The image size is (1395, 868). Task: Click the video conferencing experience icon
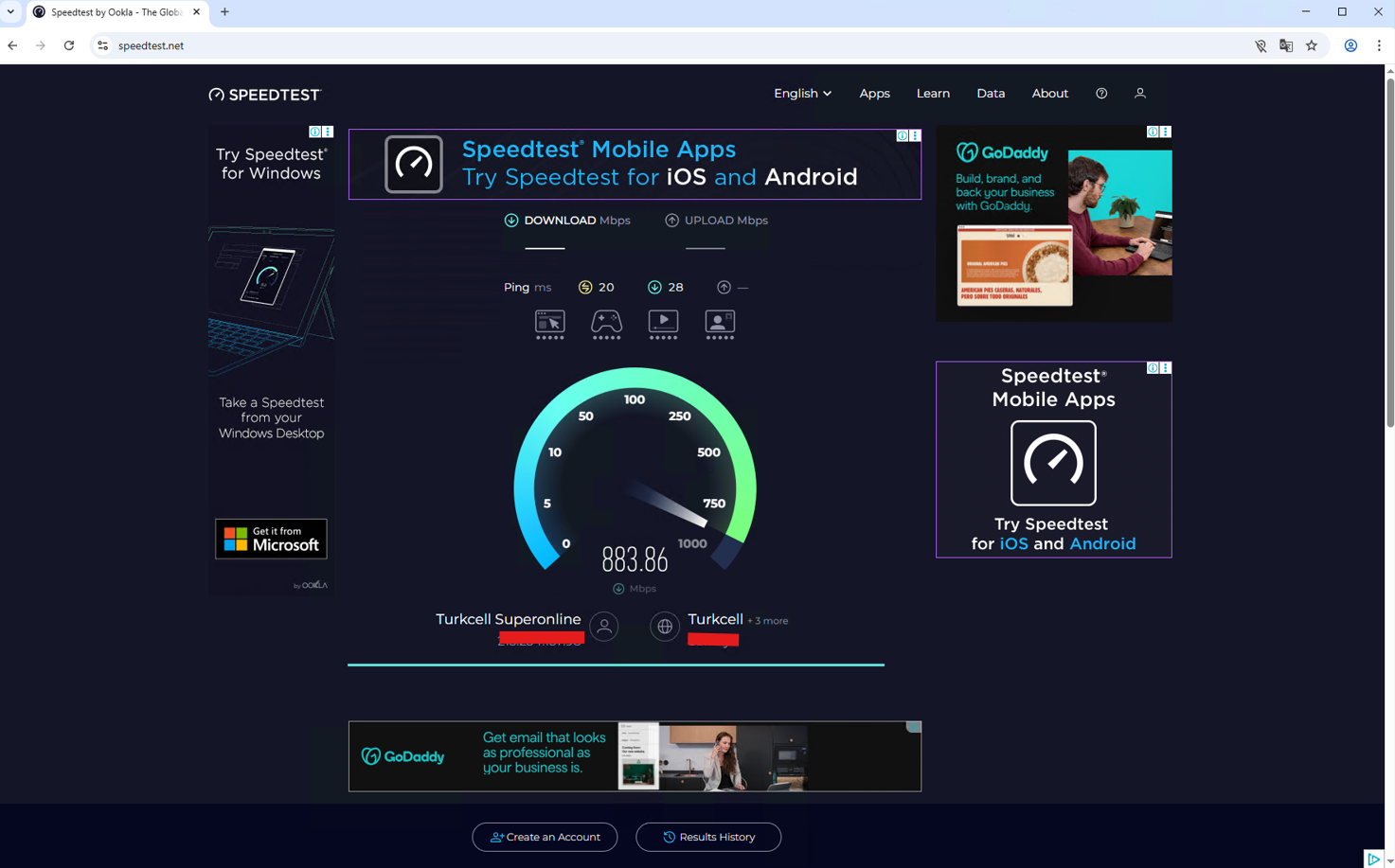pos(720,325)
